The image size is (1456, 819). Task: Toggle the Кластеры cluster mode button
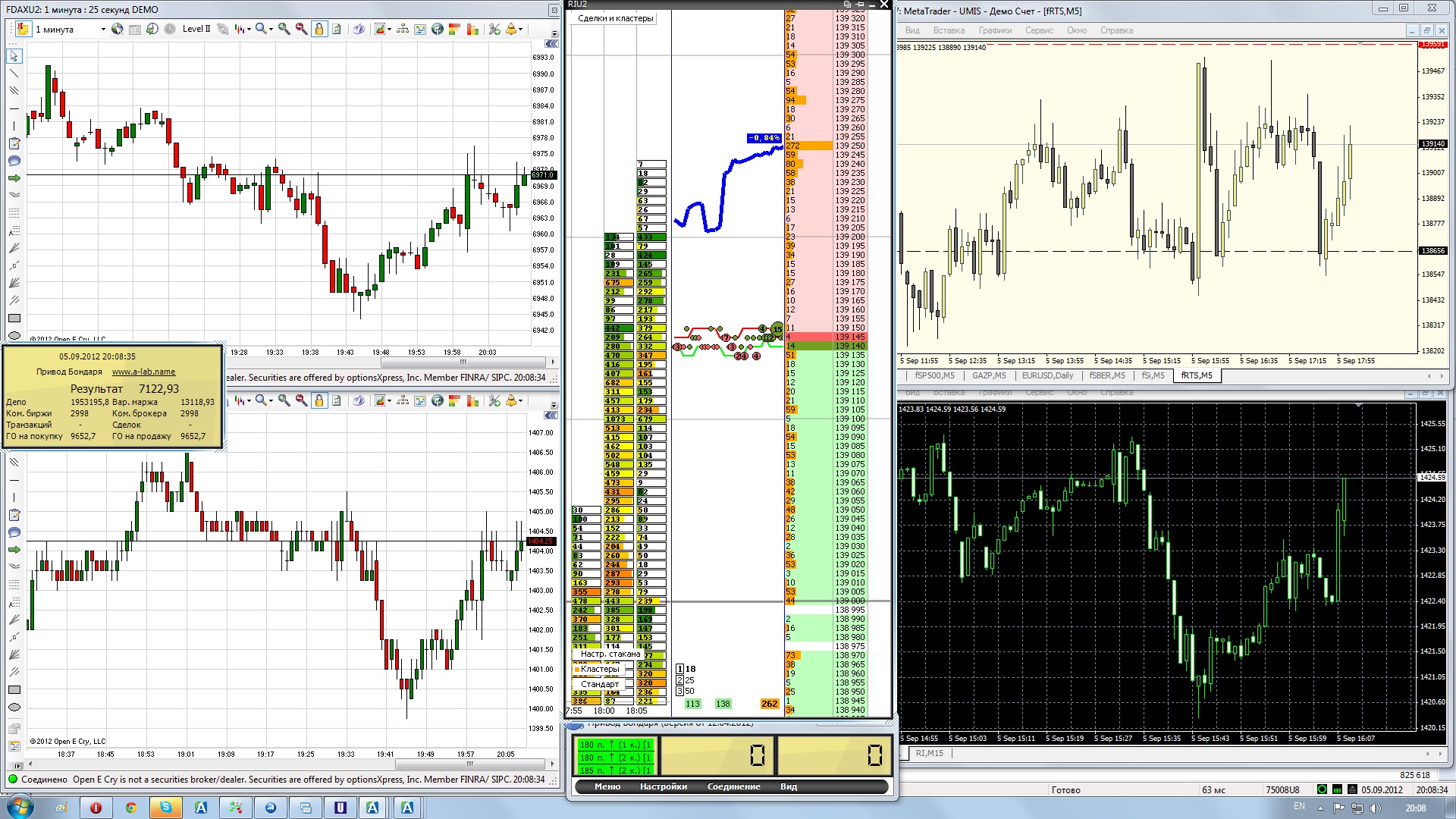coord(598,669)
